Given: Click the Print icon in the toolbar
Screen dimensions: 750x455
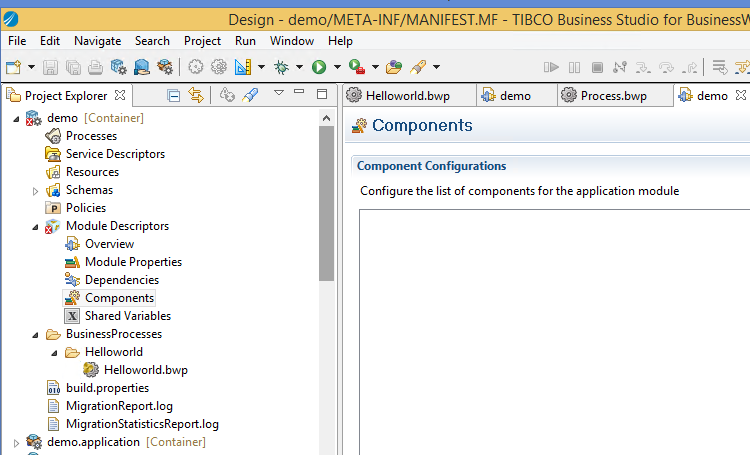Looking at the screenshot, I should tap(95, 67).
